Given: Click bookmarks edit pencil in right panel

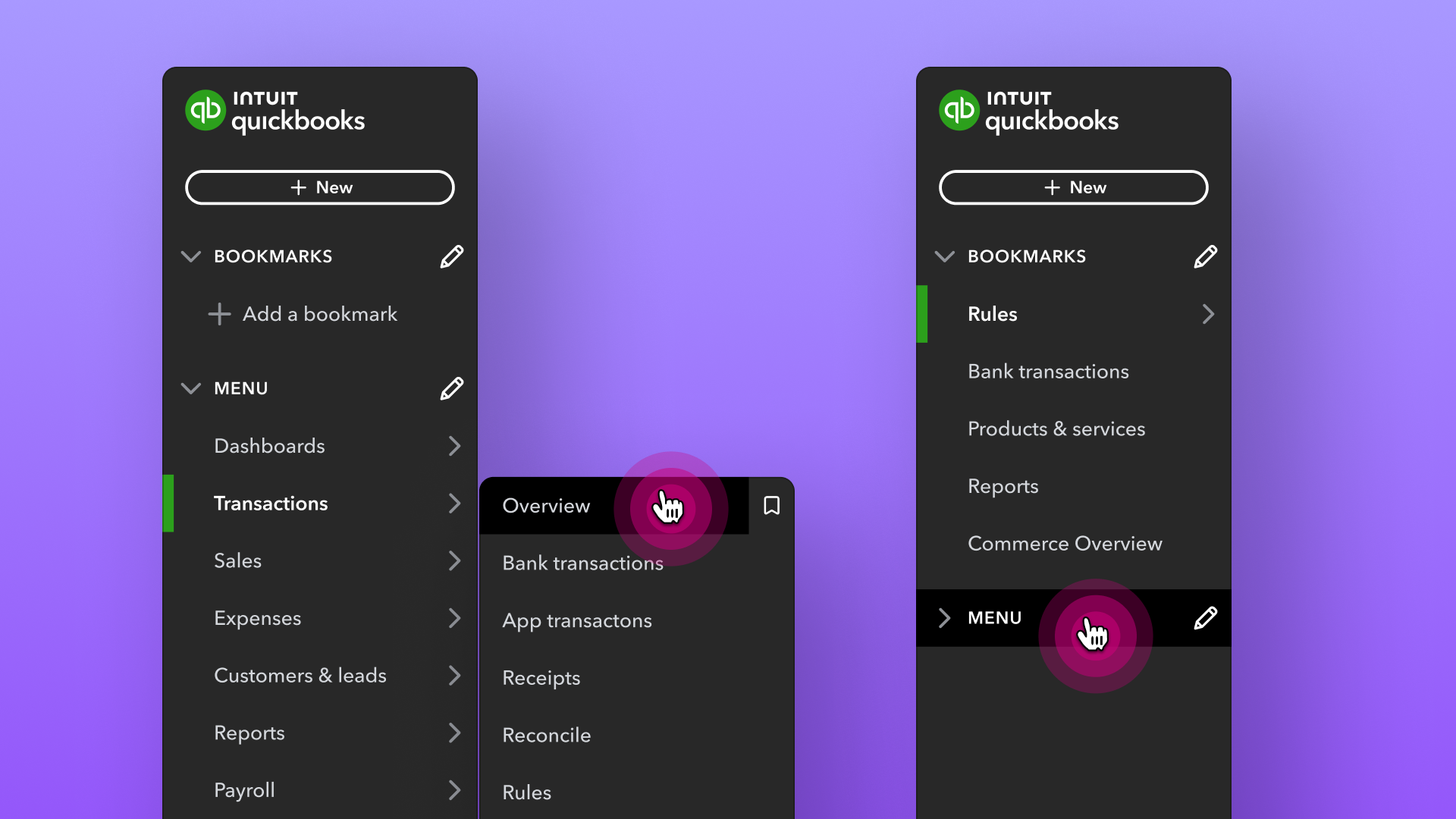Looking at the screenshot, I should pos(1205,256).
